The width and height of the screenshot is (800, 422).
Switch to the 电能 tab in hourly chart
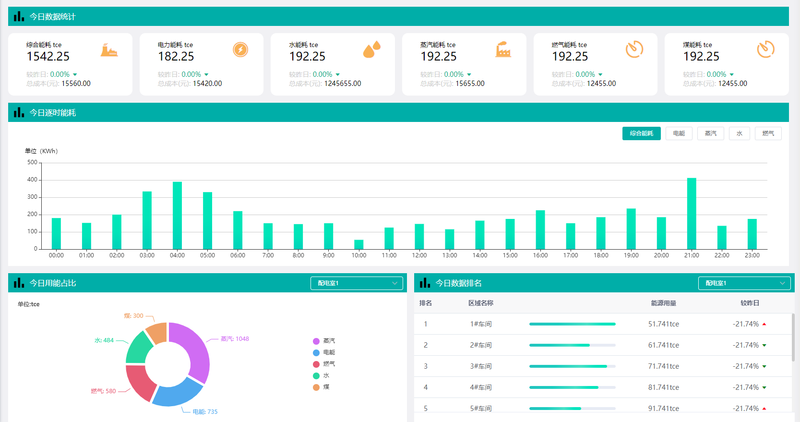pos(679,133)
